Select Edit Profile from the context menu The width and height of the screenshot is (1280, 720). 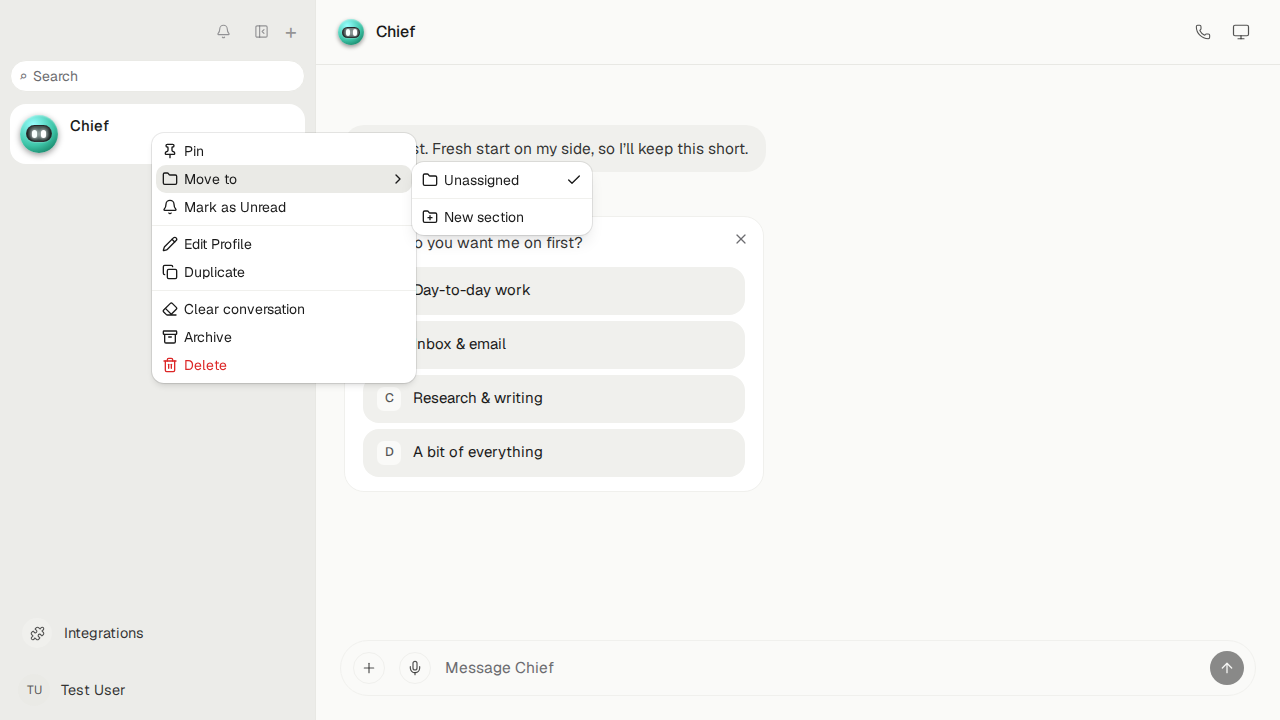[284, 244]
